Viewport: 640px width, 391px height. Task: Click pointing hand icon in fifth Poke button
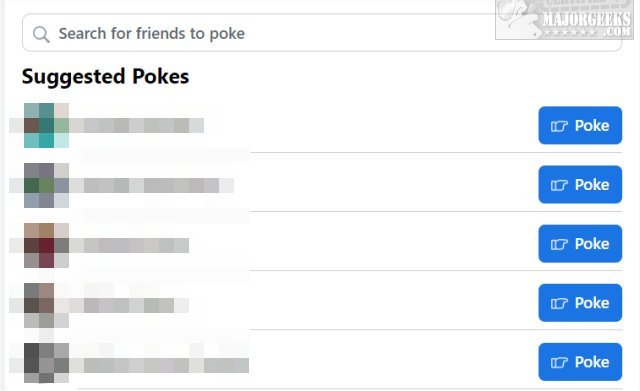pos(559,363)
